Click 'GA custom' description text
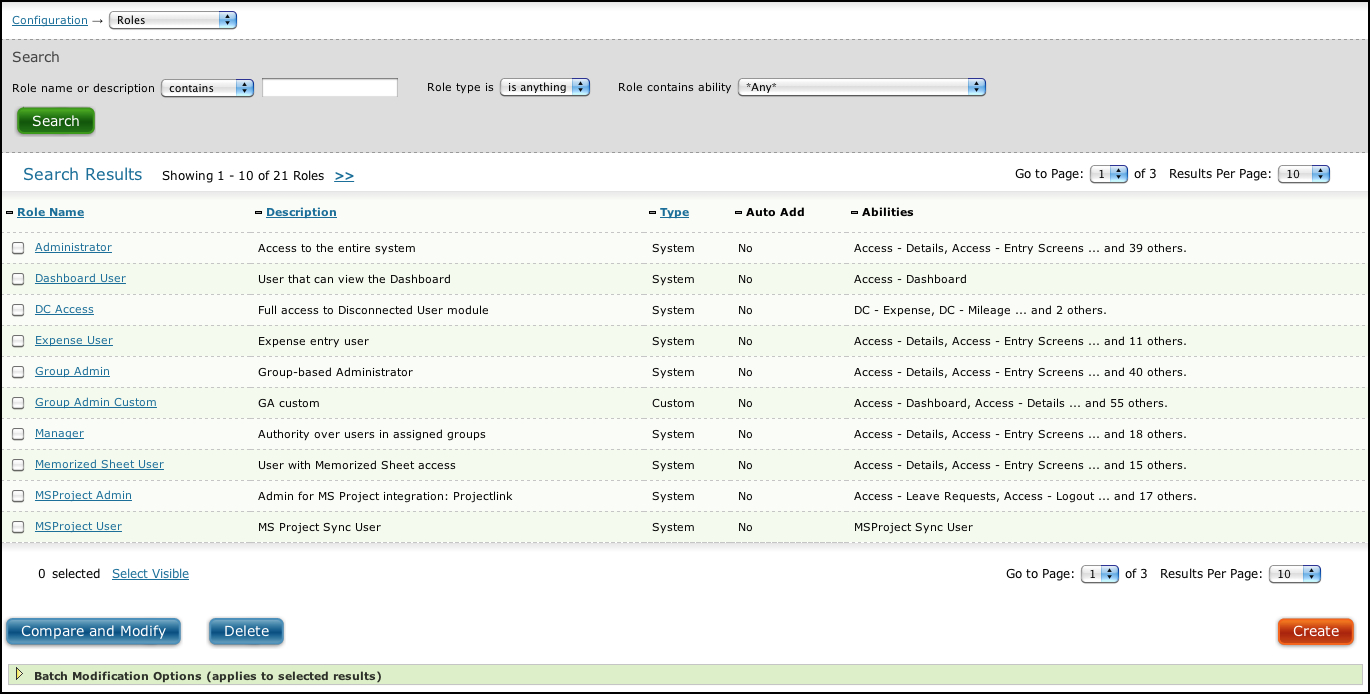Screen dimensions: 1370x694 [289, 403]
